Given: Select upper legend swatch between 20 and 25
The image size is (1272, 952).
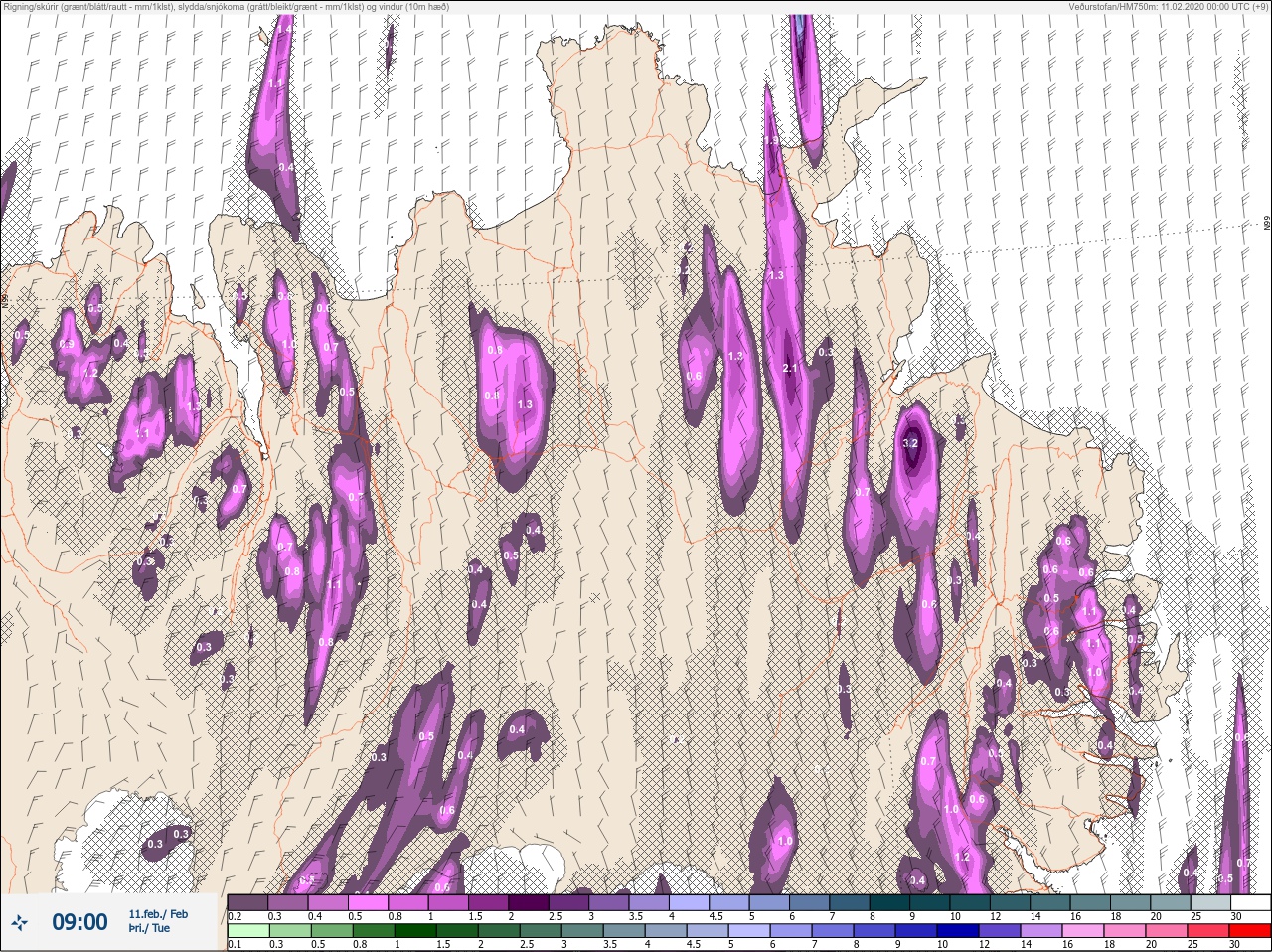Looking at the screenshot, I should [1172, 902].
